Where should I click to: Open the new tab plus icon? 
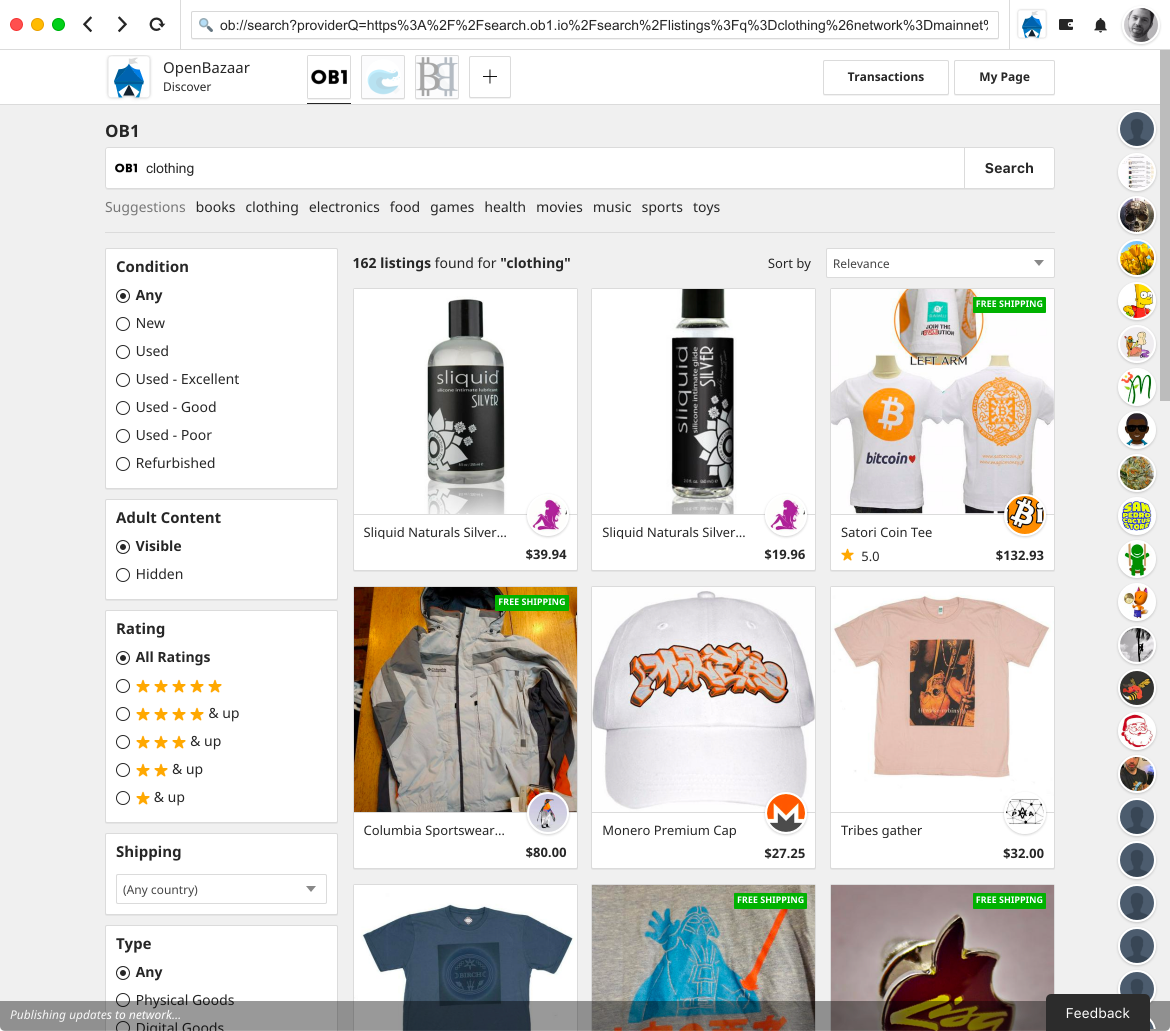[x=489, y=76]
